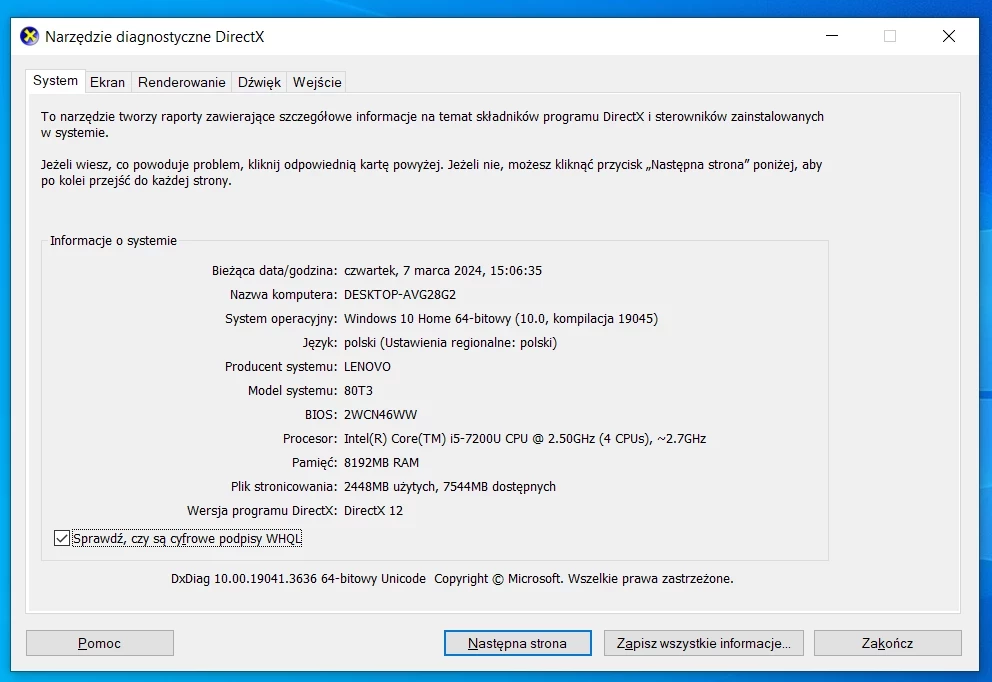Click the Nazwa komputera label

pyautogui.click(x=283, y=295)
